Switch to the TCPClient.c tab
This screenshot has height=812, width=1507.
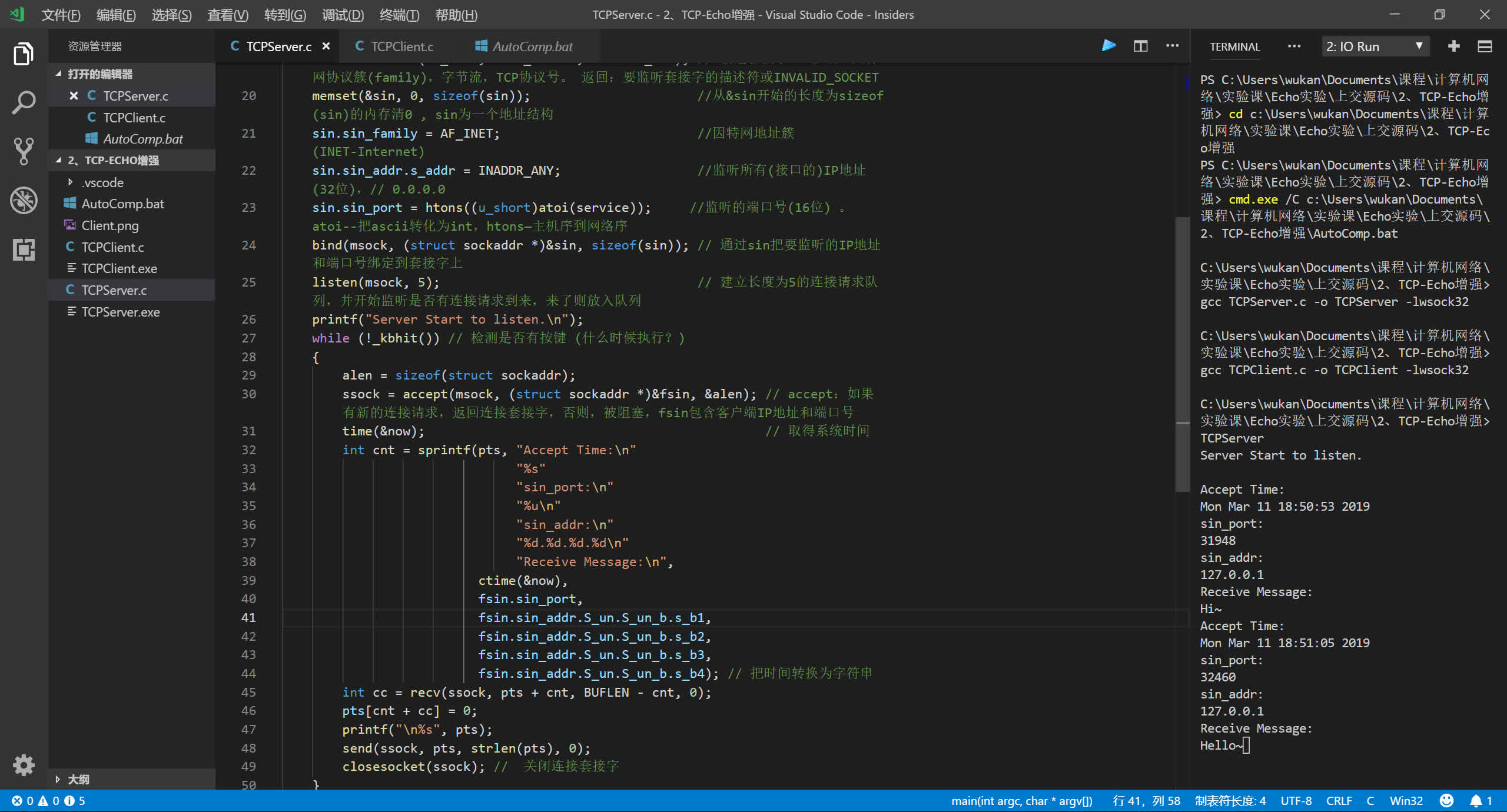[401, 46]
